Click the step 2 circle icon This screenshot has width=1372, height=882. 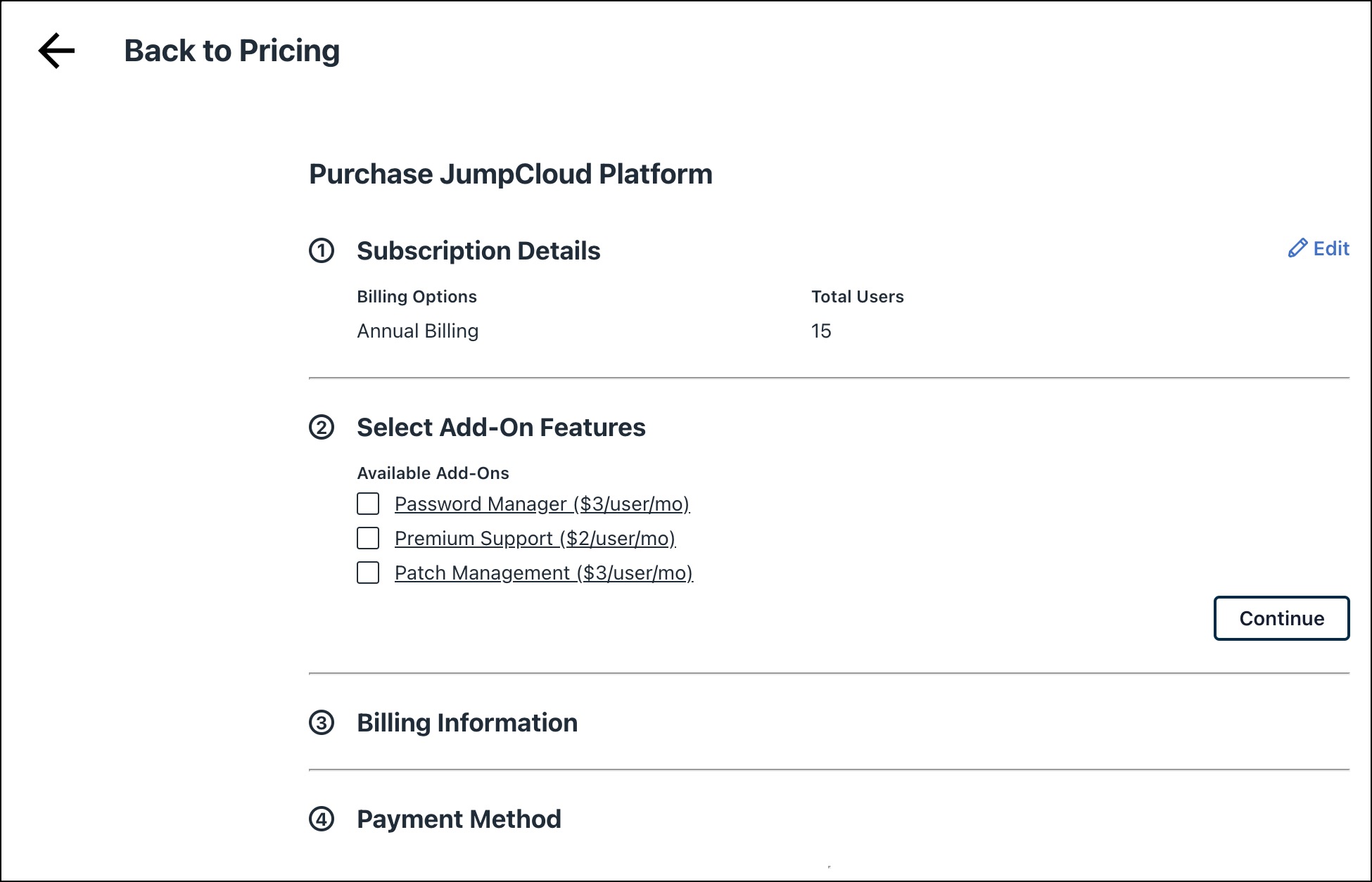pyautogui.click(x=323, y=428)
